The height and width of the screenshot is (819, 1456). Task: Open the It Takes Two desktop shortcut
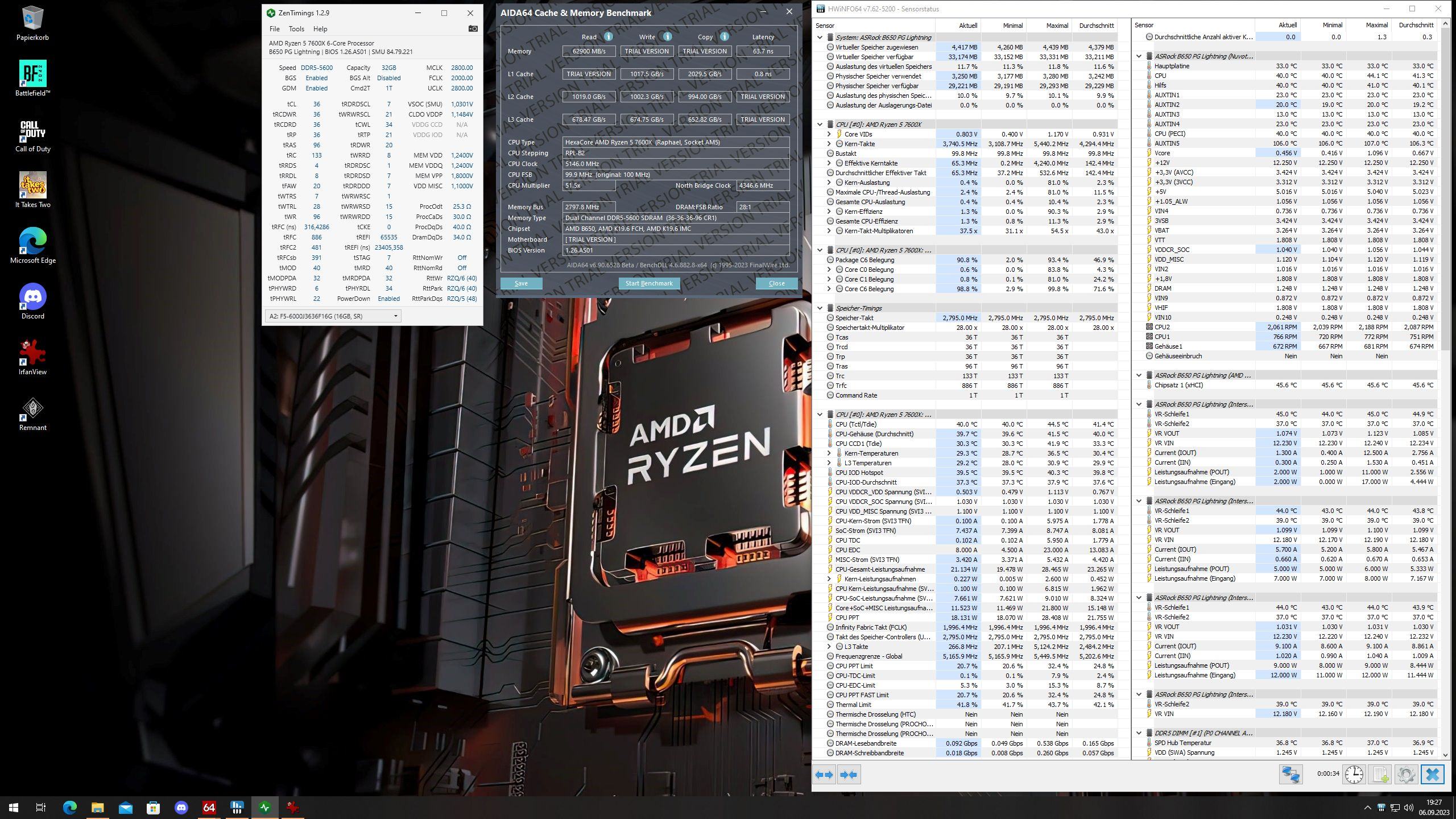(x=32, y=190)
